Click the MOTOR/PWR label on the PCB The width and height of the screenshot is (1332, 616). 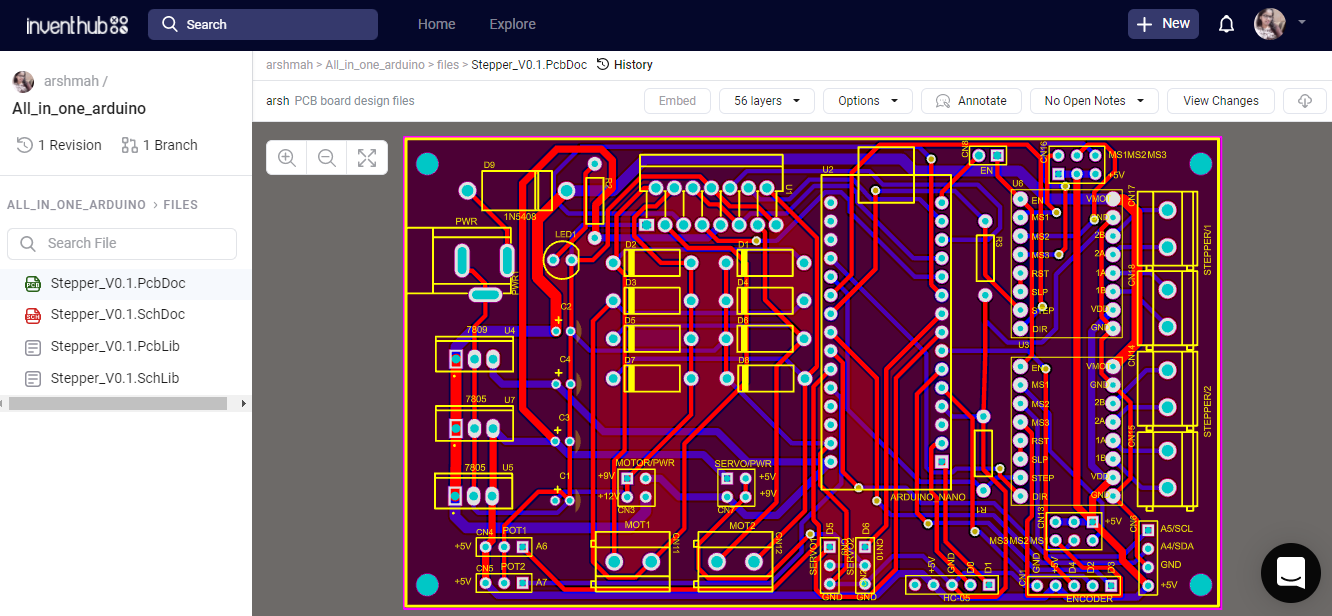click(645, 463)
